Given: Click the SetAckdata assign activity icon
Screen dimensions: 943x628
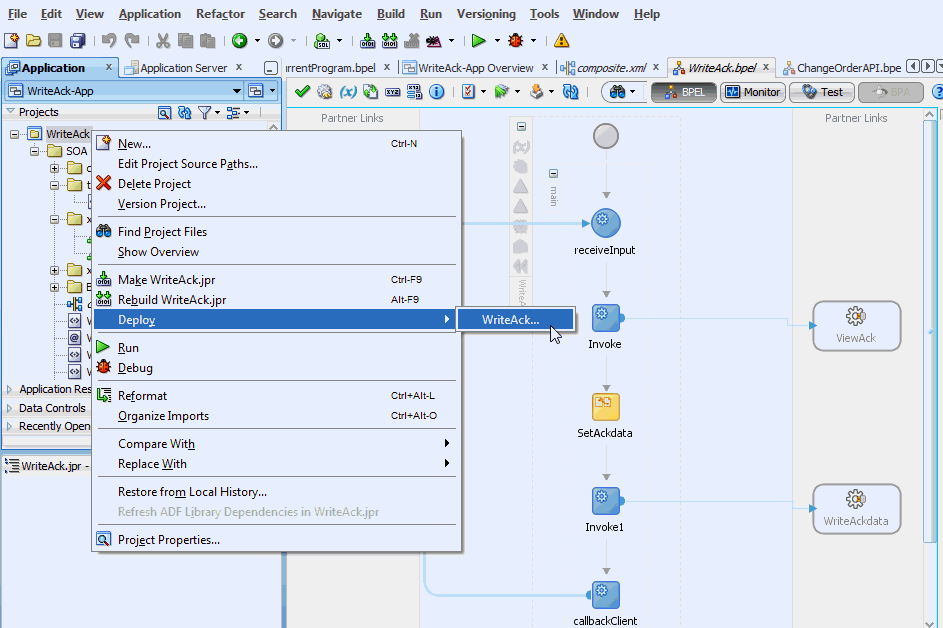Looking at the screenshot, I should click(x=606, y=407).
